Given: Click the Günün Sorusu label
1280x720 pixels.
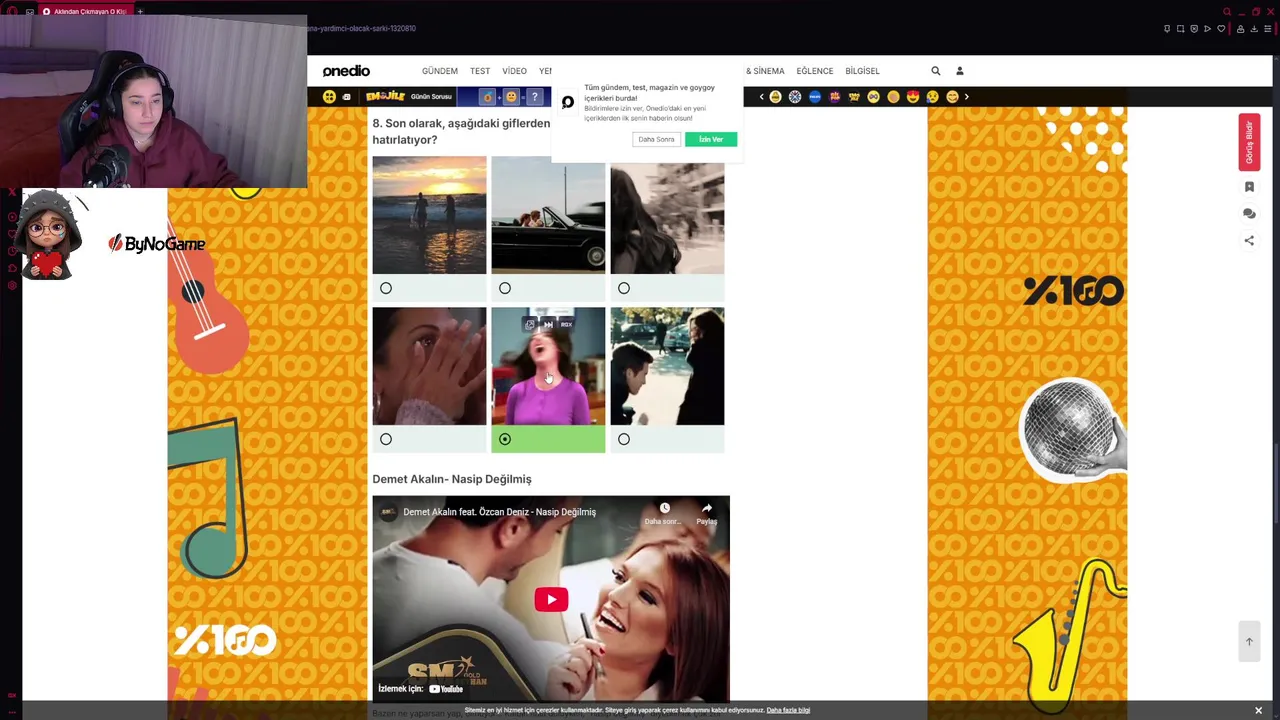Looking at the screenshot, I should pos(431,97).
